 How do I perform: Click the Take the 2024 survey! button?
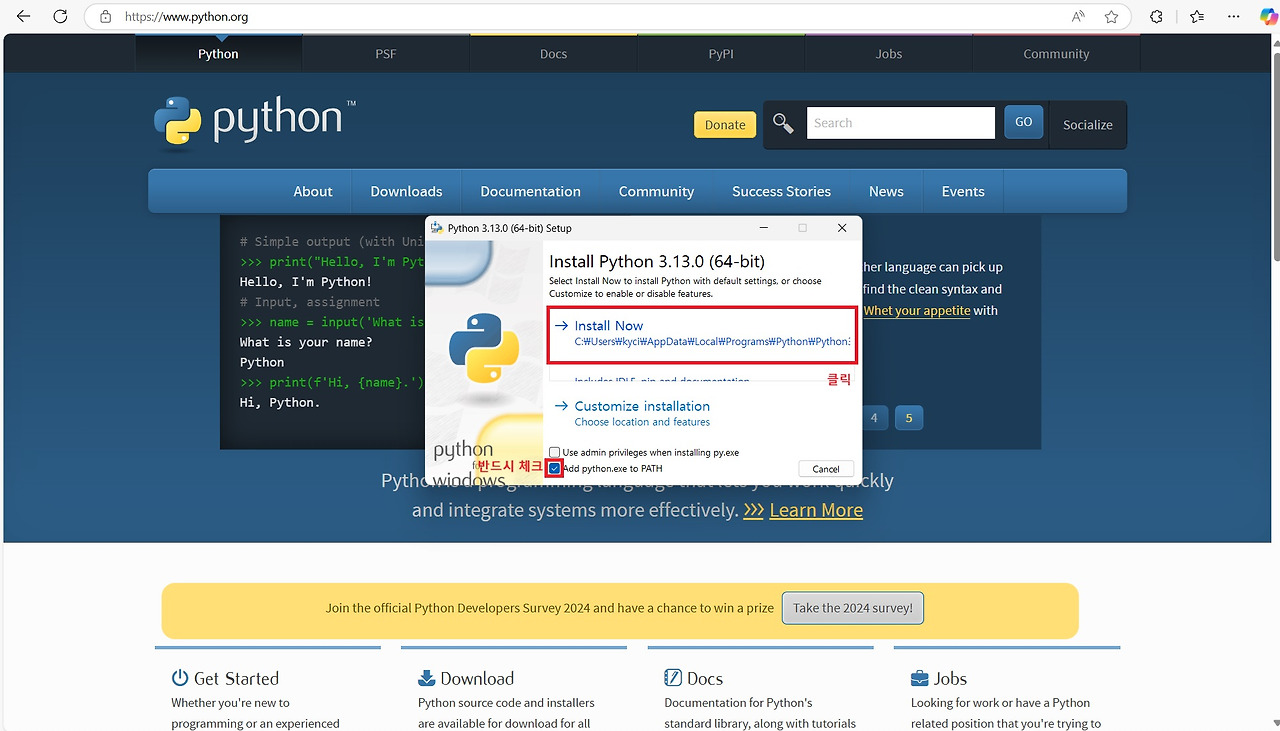[x=853, y=608]
